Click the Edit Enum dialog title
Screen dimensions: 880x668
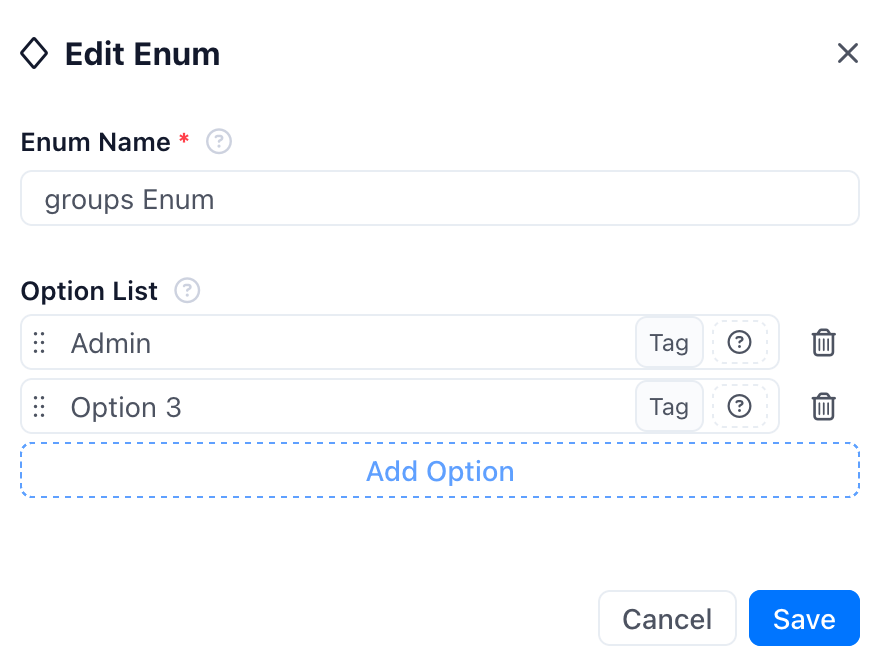click(x=143, y=54)
